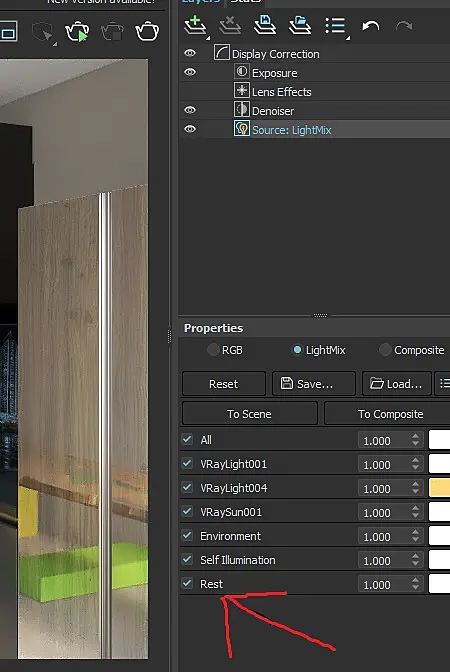Screen dimensions: 450x672
Task: Click the VRayLight004 intensity value field
Action: click(x=384, y=488)
